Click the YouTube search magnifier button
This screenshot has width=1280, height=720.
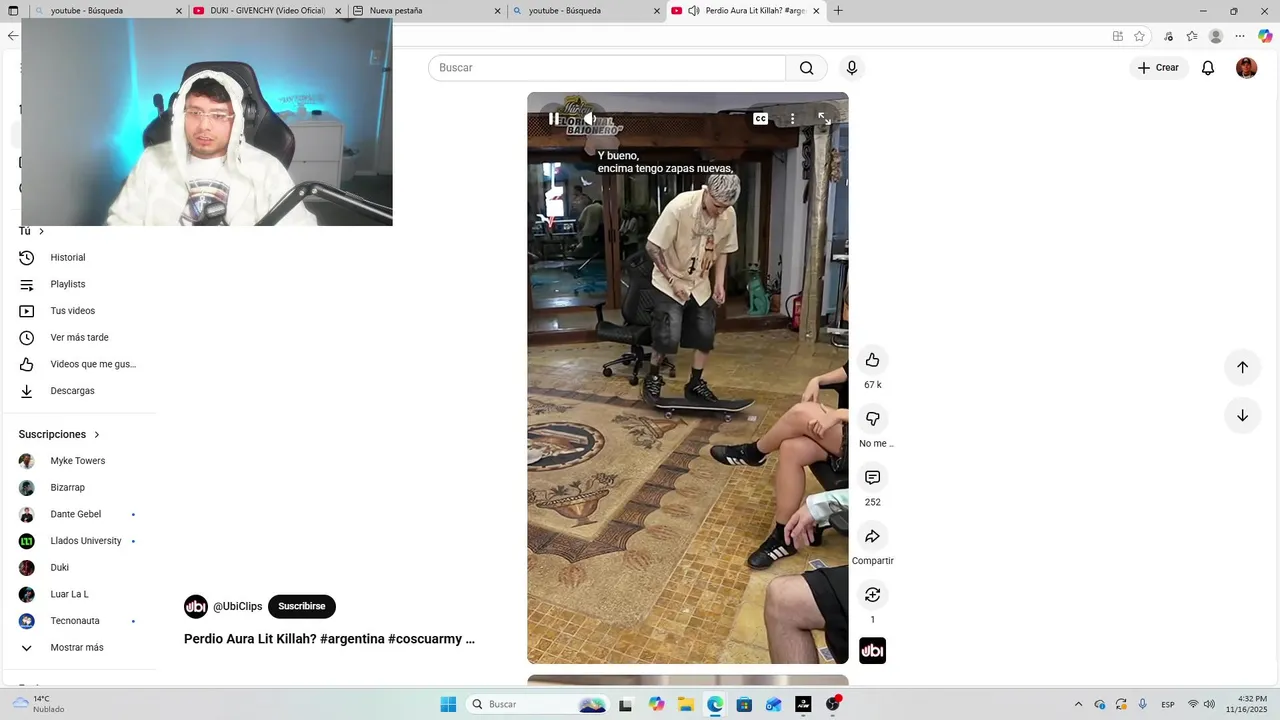[806, 68]
